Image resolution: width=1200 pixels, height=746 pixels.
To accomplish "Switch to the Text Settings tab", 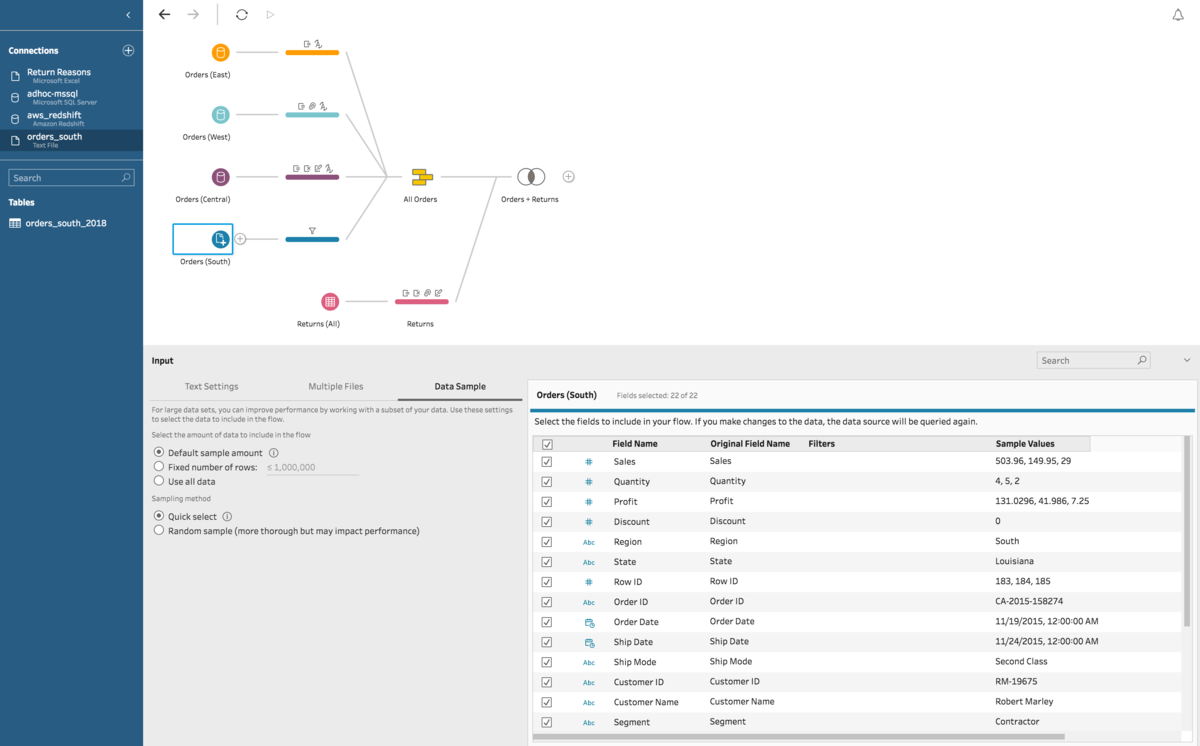I will click(211, 386).
